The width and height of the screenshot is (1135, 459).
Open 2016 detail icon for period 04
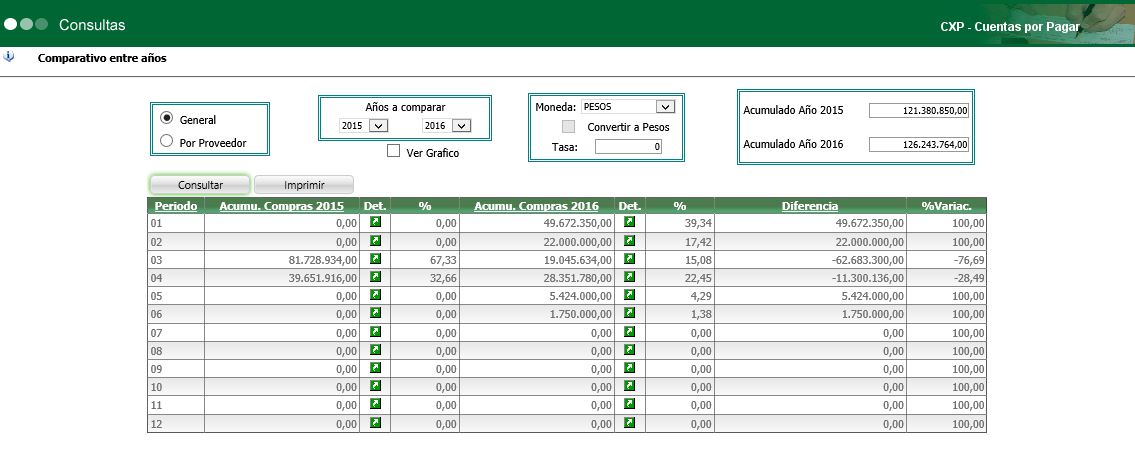click(x=630, y=277)
